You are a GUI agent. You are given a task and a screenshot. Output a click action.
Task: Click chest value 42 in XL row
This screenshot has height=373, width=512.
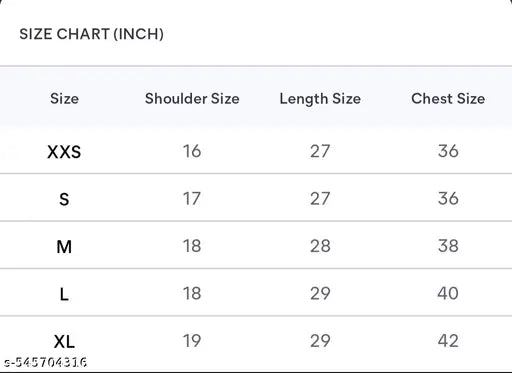tap(448, 341)
